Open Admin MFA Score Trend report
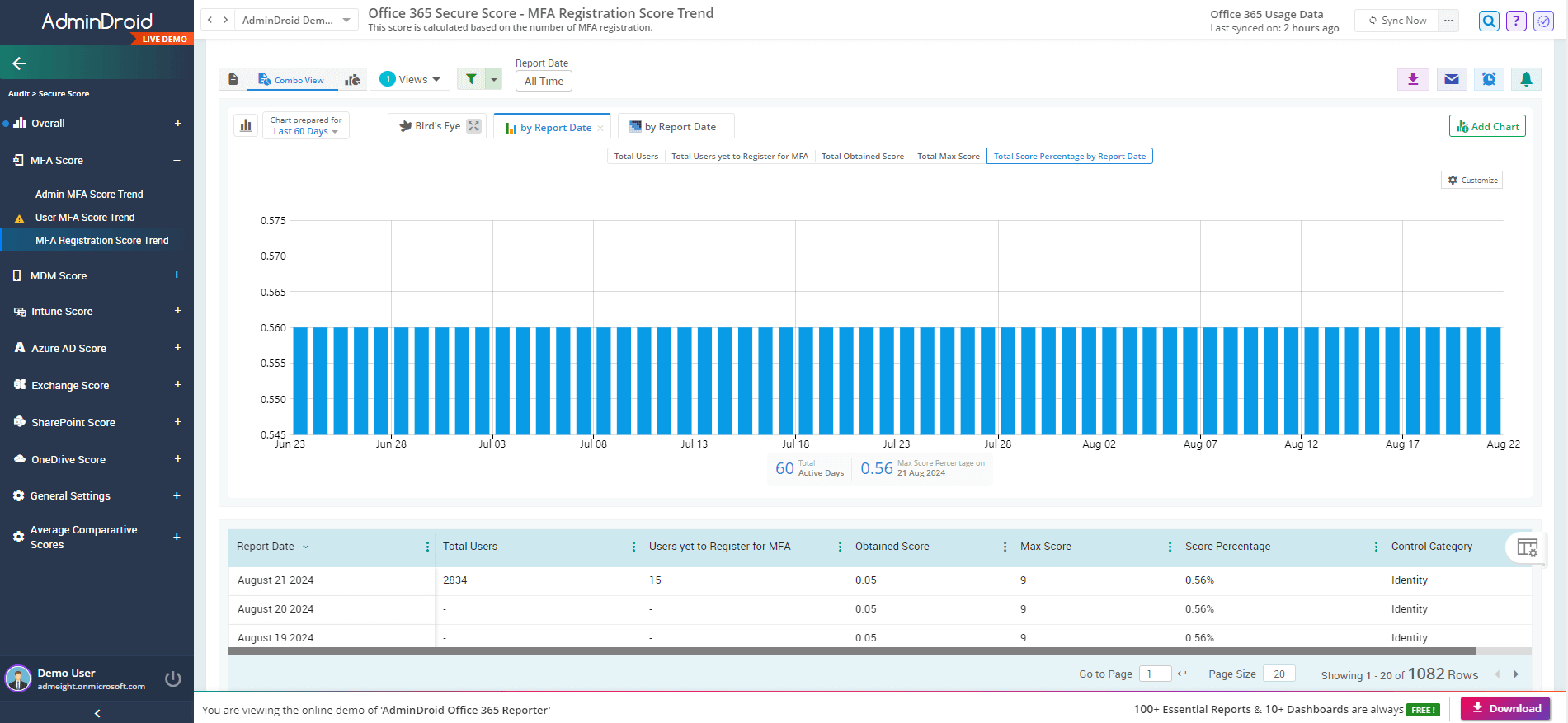This screenshot has height=723, width=1568. pyautogui.click(x=89, y=195)
